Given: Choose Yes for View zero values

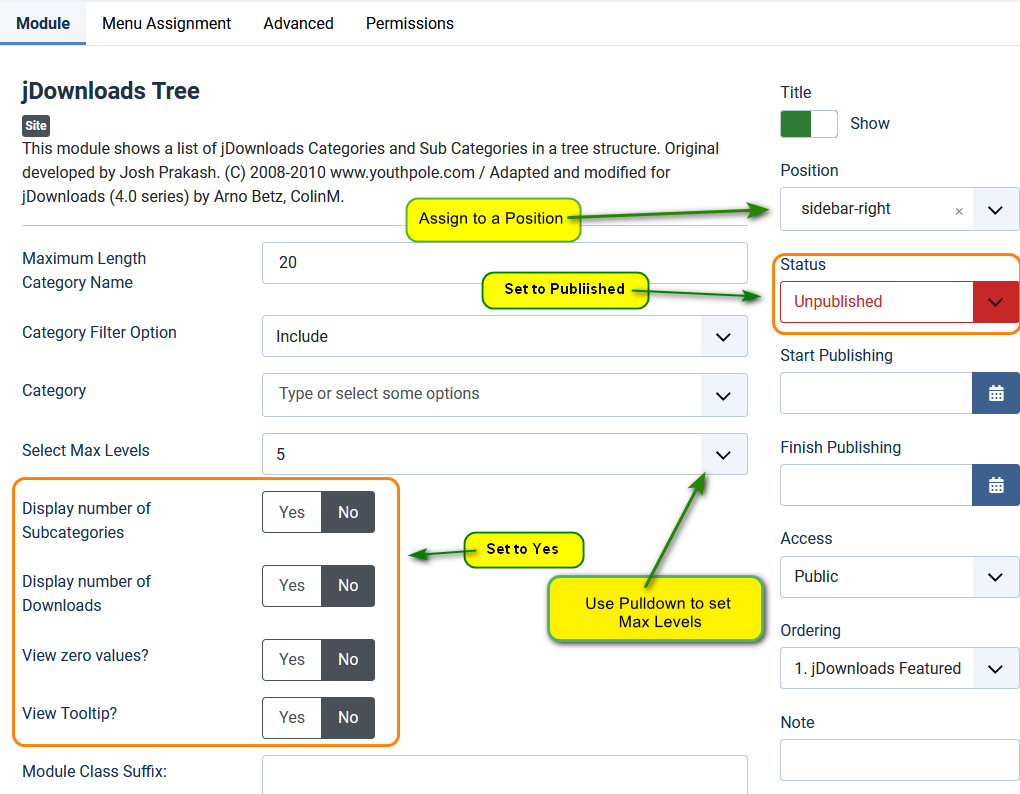Looking at the screenshot, I should (x=292, y=659).
